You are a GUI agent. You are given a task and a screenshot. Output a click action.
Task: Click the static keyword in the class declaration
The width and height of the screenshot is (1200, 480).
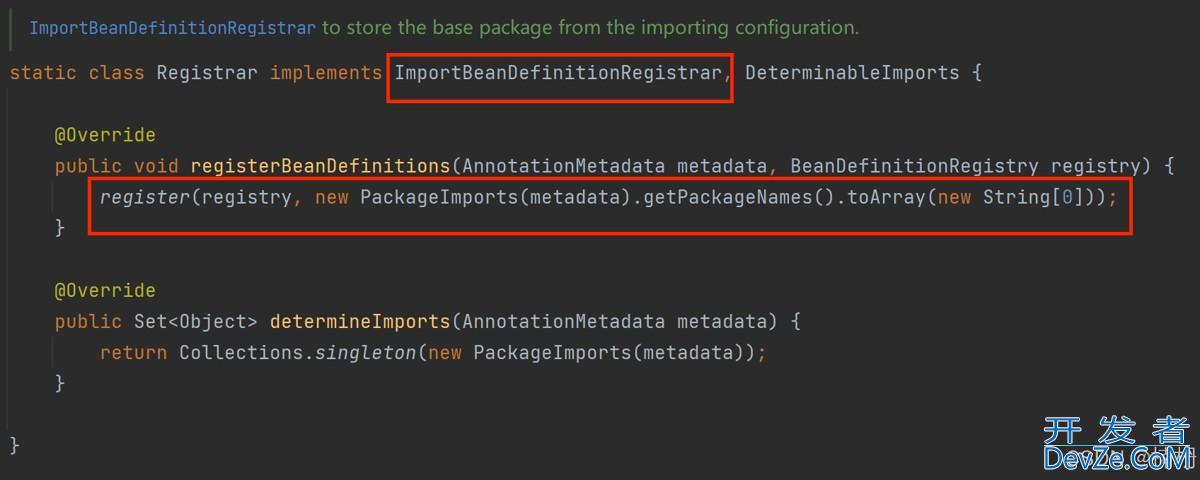(43, 73)
